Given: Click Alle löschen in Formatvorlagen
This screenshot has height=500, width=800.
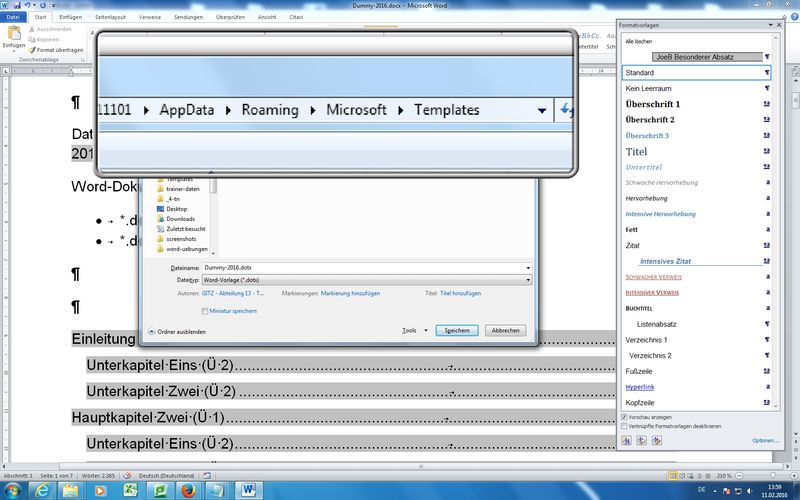Looking at the screenshot, I should point(639,41).
